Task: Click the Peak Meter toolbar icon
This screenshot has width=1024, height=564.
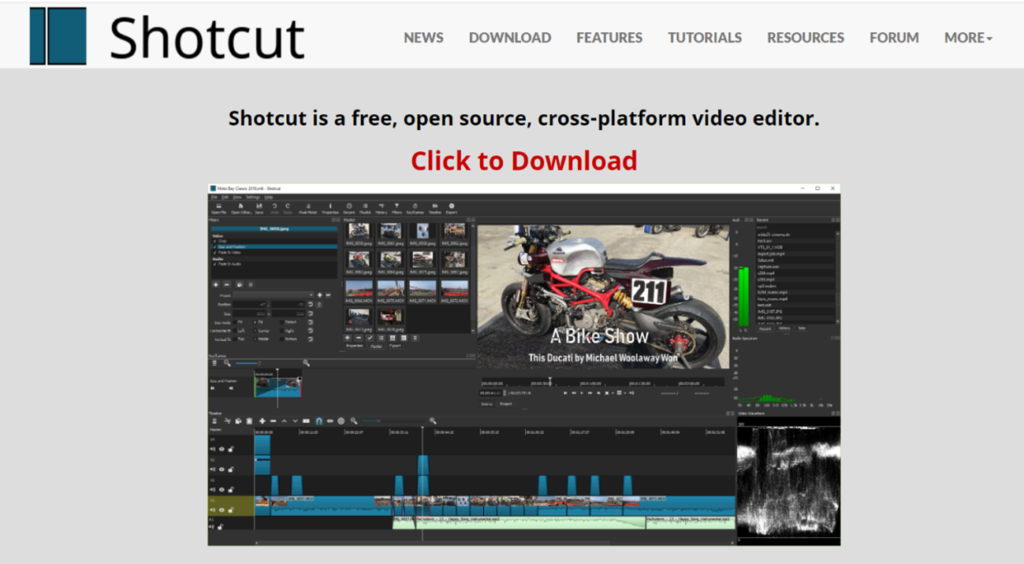Action: [308, 208]
